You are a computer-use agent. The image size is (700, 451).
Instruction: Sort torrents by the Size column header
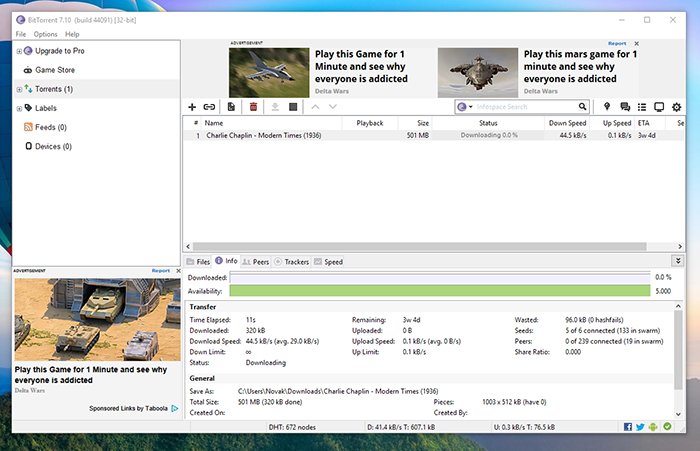pos(415,123)
